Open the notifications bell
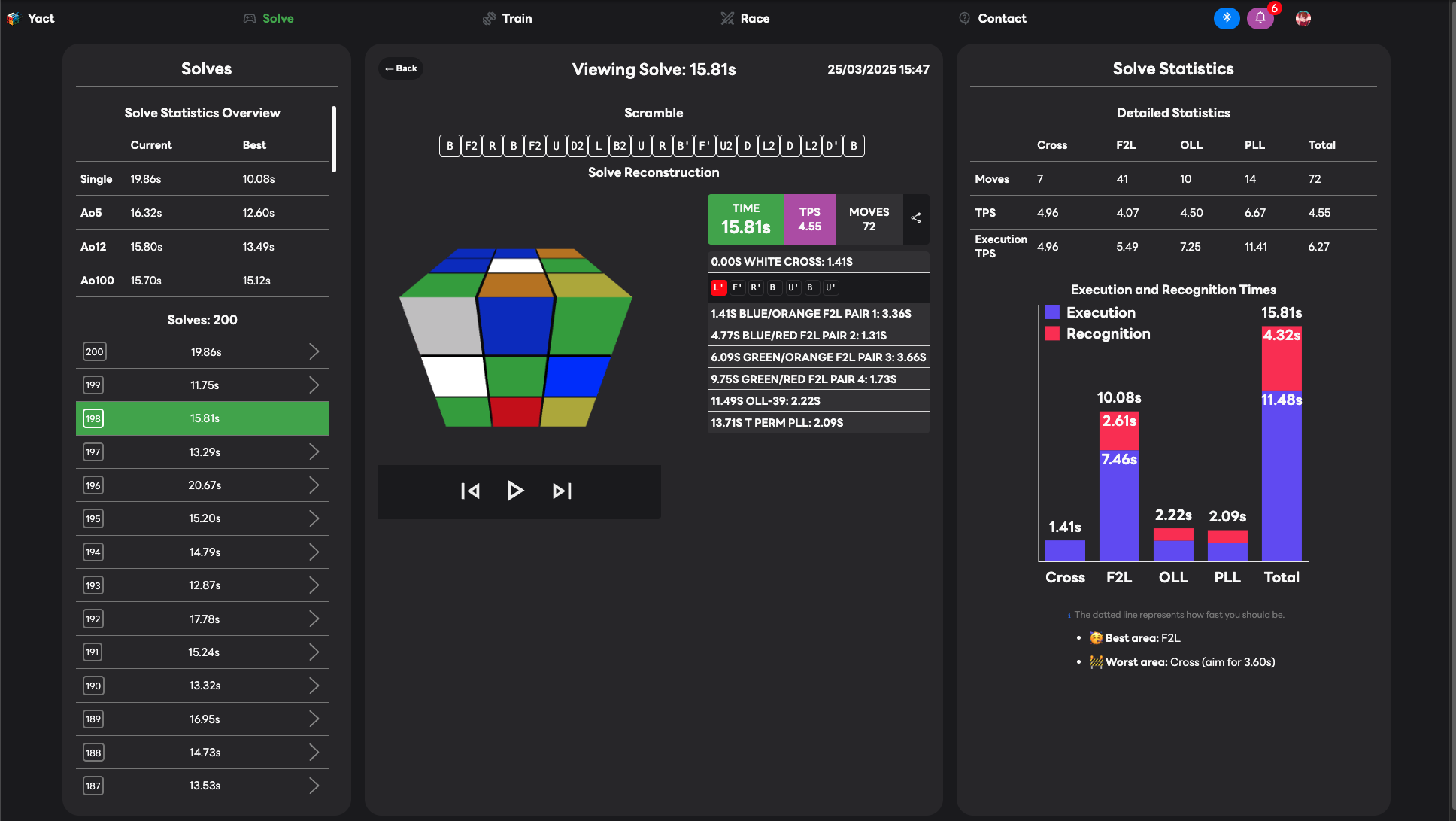Viewport: 1456px width, 821px height. click(x=1260, y=18)
